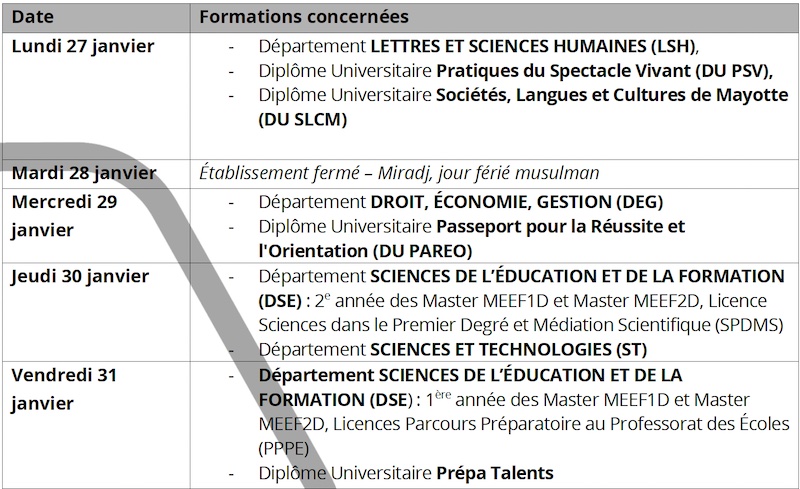
Task: Click SCIENCES ET TECHNOLOGIES (ST) entry
Action: point(508,350)
